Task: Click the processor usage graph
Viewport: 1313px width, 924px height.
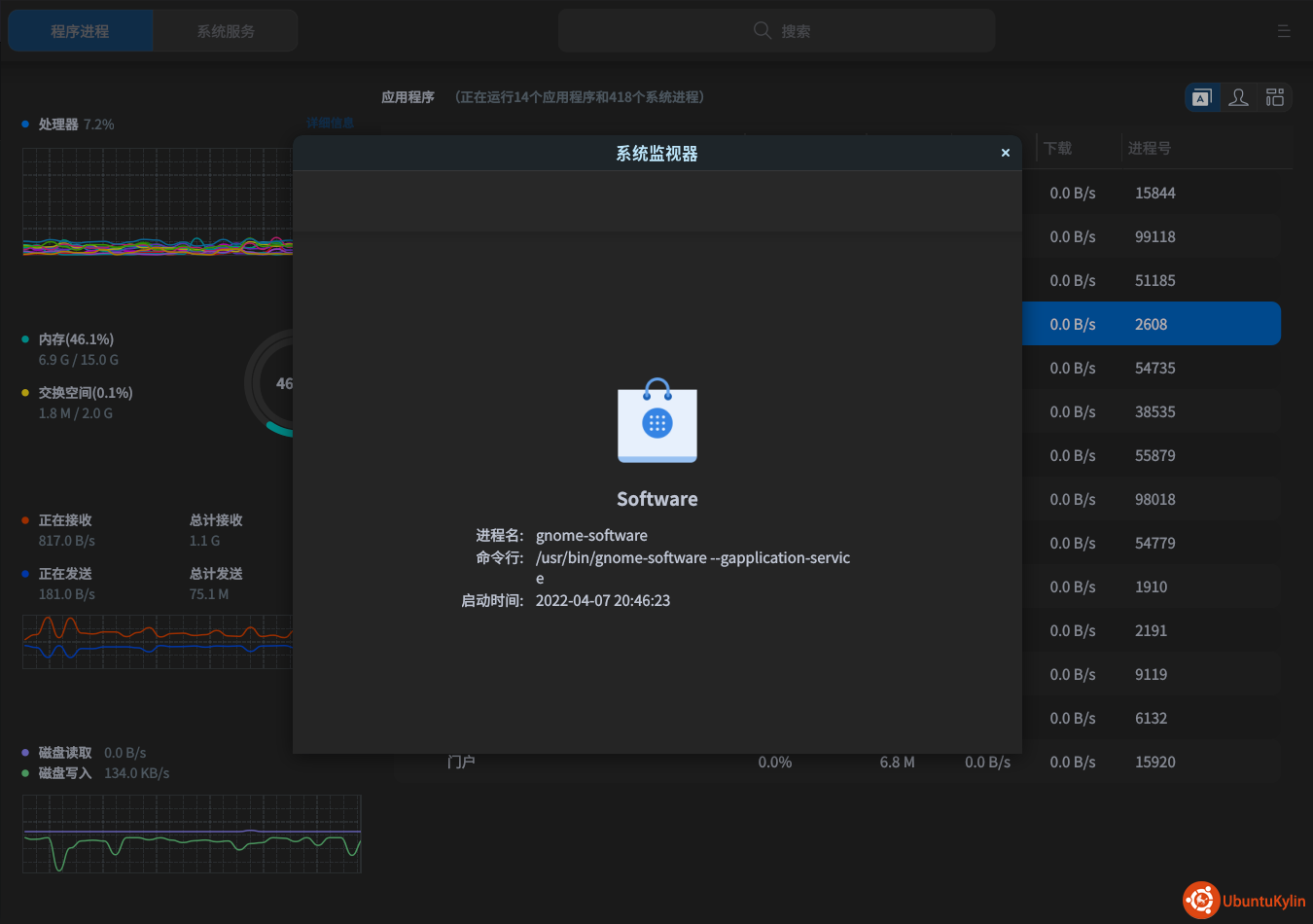Action: coord(158,202)
